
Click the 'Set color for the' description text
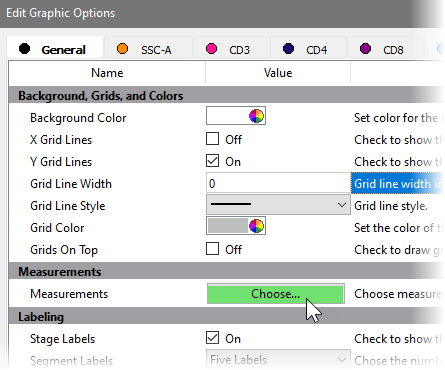pyautogui.click(x=396, y=118)
